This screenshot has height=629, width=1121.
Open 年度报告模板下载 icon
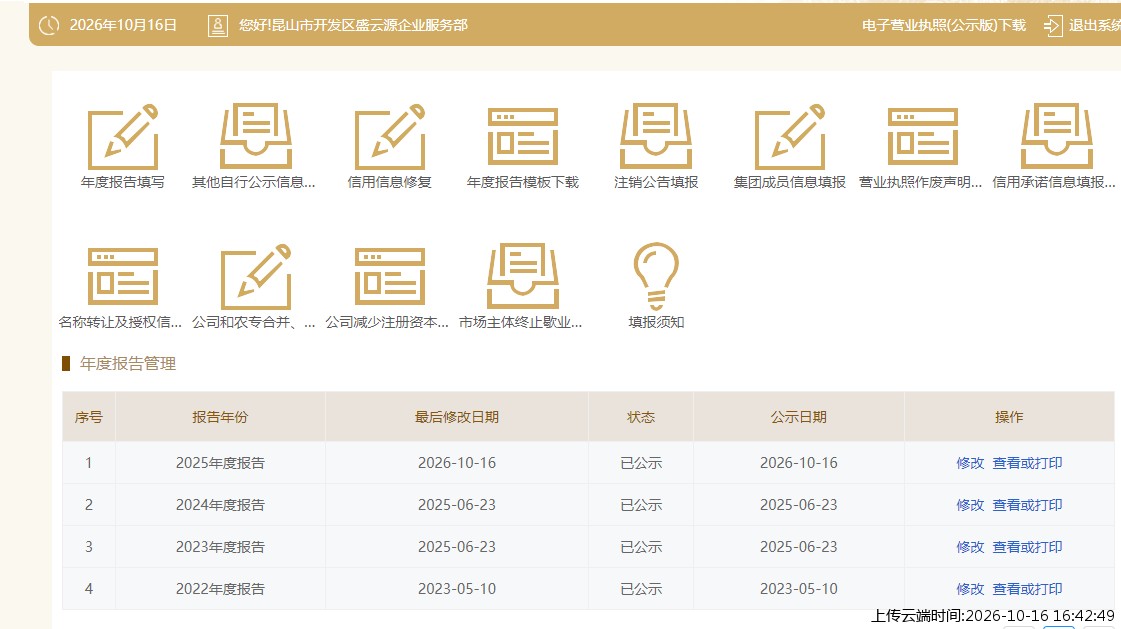pos(523,137)
